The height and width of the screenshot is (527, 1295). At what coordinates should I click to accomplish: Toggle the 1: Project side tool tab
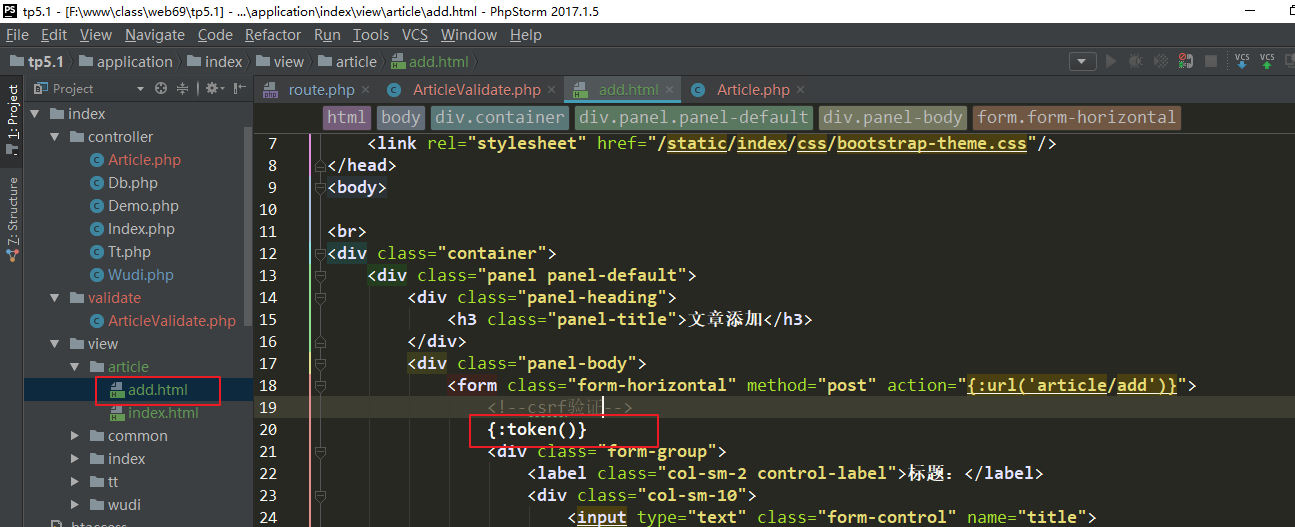coord(12,119)
